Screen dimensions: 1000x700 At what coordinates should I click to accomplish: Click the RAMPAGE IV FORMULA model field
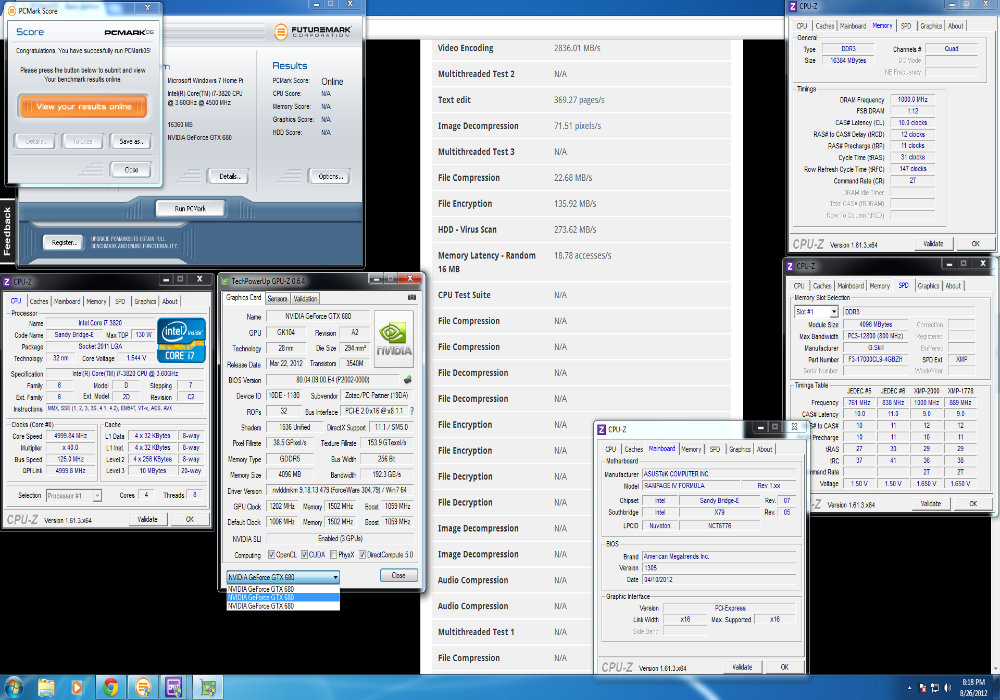tap(691, 486)
